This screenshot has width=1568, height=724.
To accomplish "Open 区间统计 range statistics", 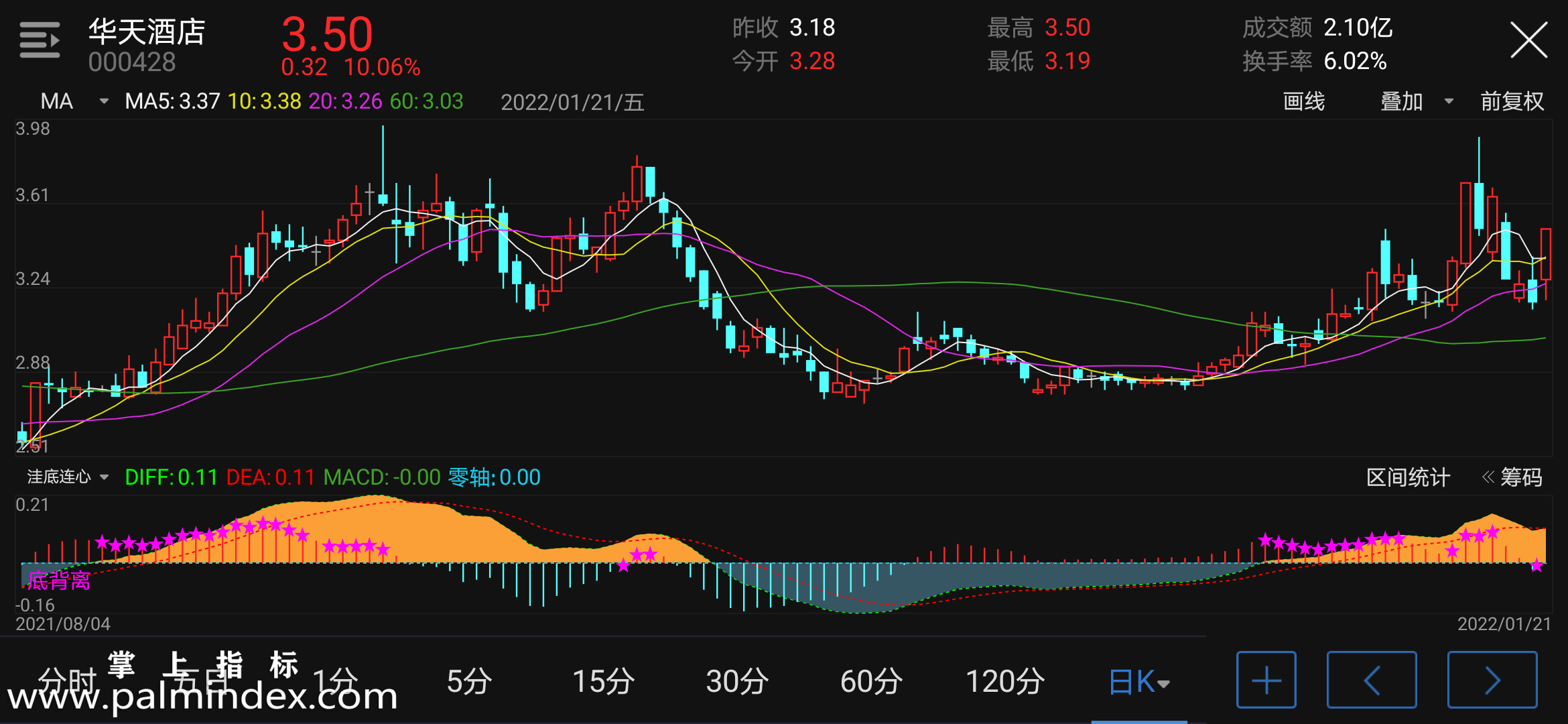I will coord(1408,477).
